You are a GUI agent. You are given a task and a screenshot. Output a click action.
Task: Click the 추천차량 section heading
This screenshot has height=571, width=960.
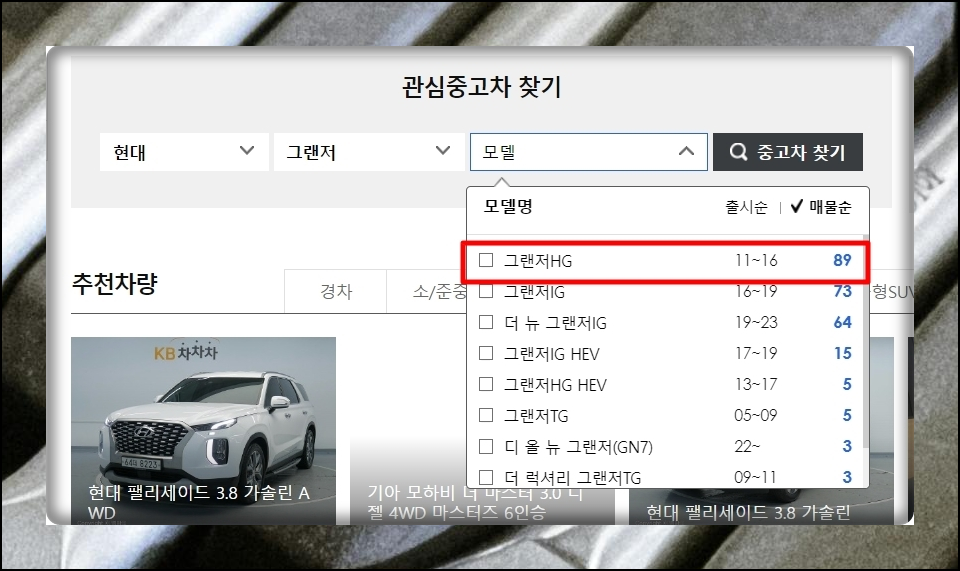tap(115, 283)
